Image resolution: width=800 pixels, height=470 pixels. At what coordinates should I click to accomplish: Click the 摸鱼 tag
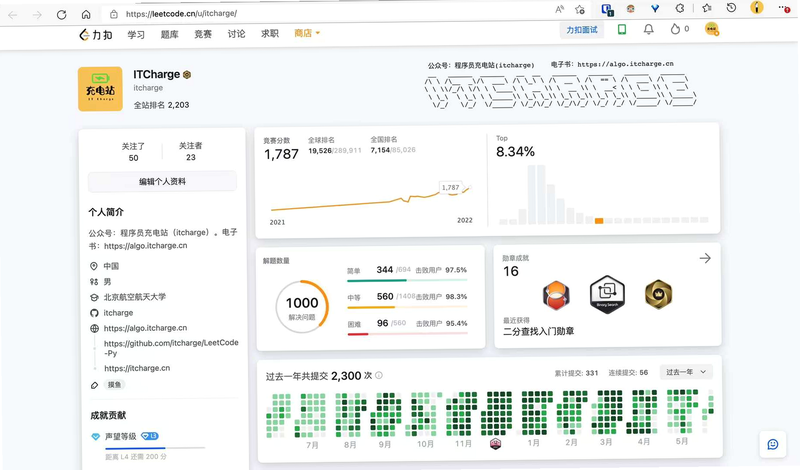coord(114,384)
